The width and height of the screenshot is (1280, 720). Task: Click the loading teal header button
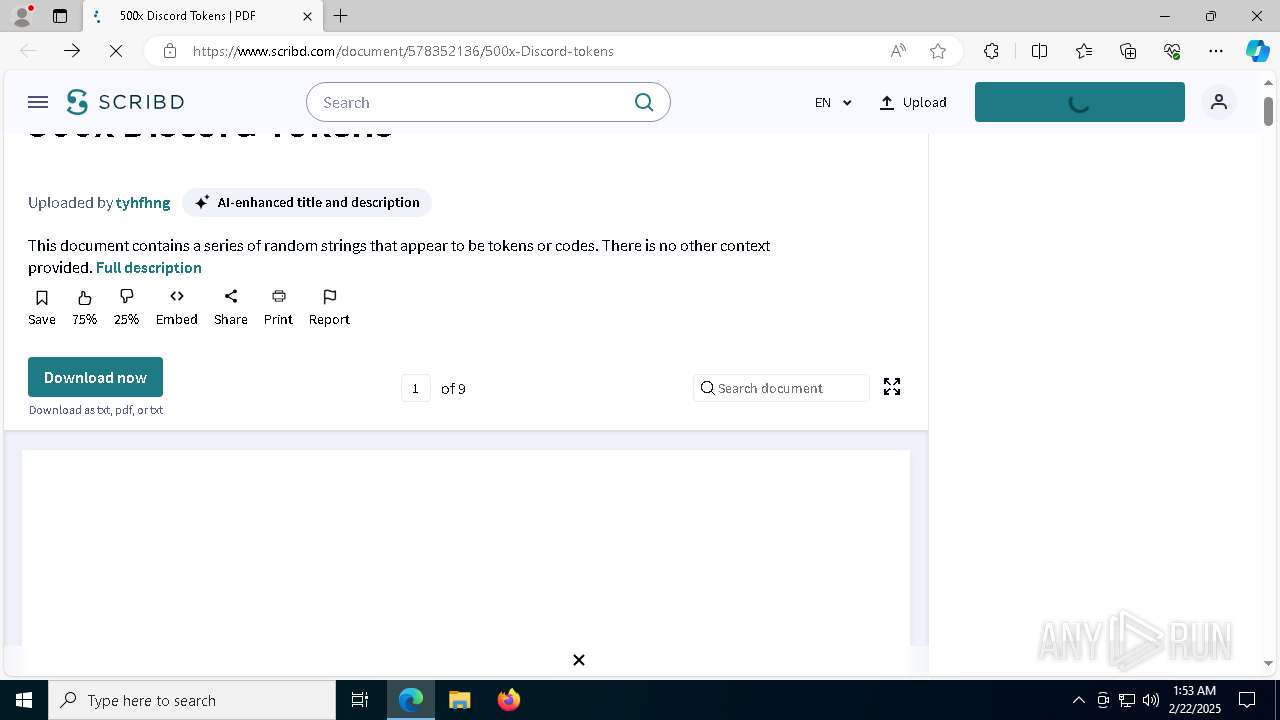1080,102
